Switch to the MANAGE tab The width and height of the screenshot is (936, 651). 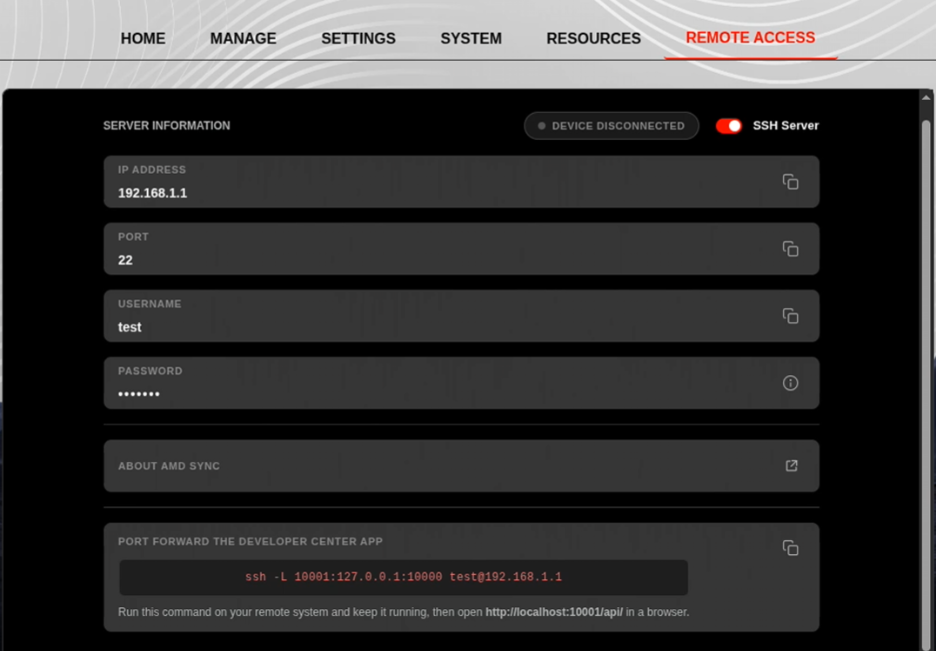click(243, 38)
